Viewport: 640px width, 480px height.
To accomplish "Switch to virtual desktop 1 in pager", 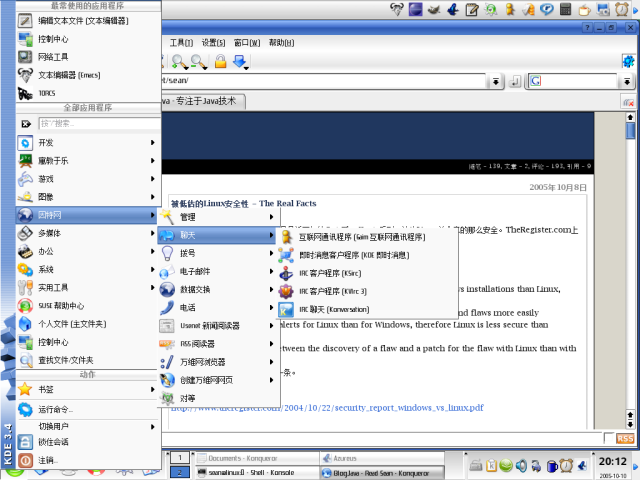I will point(180,458).
